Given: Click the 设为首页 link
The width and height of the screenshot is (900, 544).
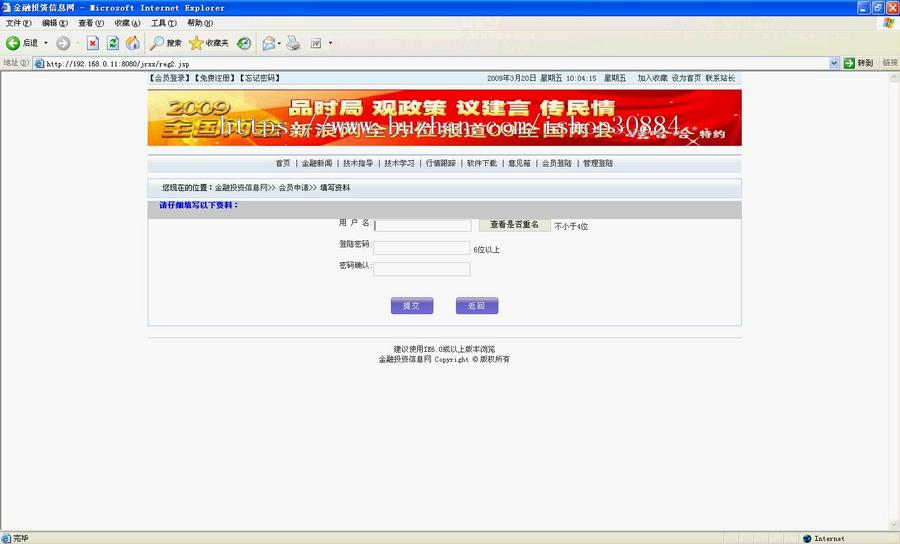Looking at the screenshot, I should tap(686, 78).
